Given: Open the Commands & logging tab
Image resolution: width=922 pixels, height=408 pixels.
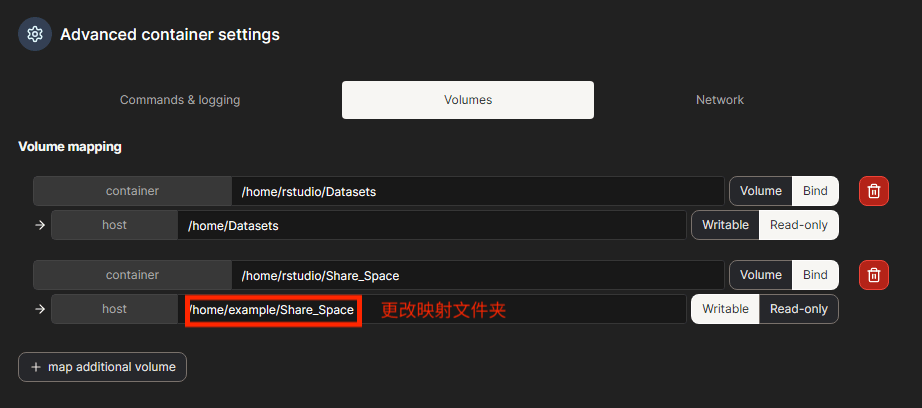Looking at the screenshot, I should 180,100.
